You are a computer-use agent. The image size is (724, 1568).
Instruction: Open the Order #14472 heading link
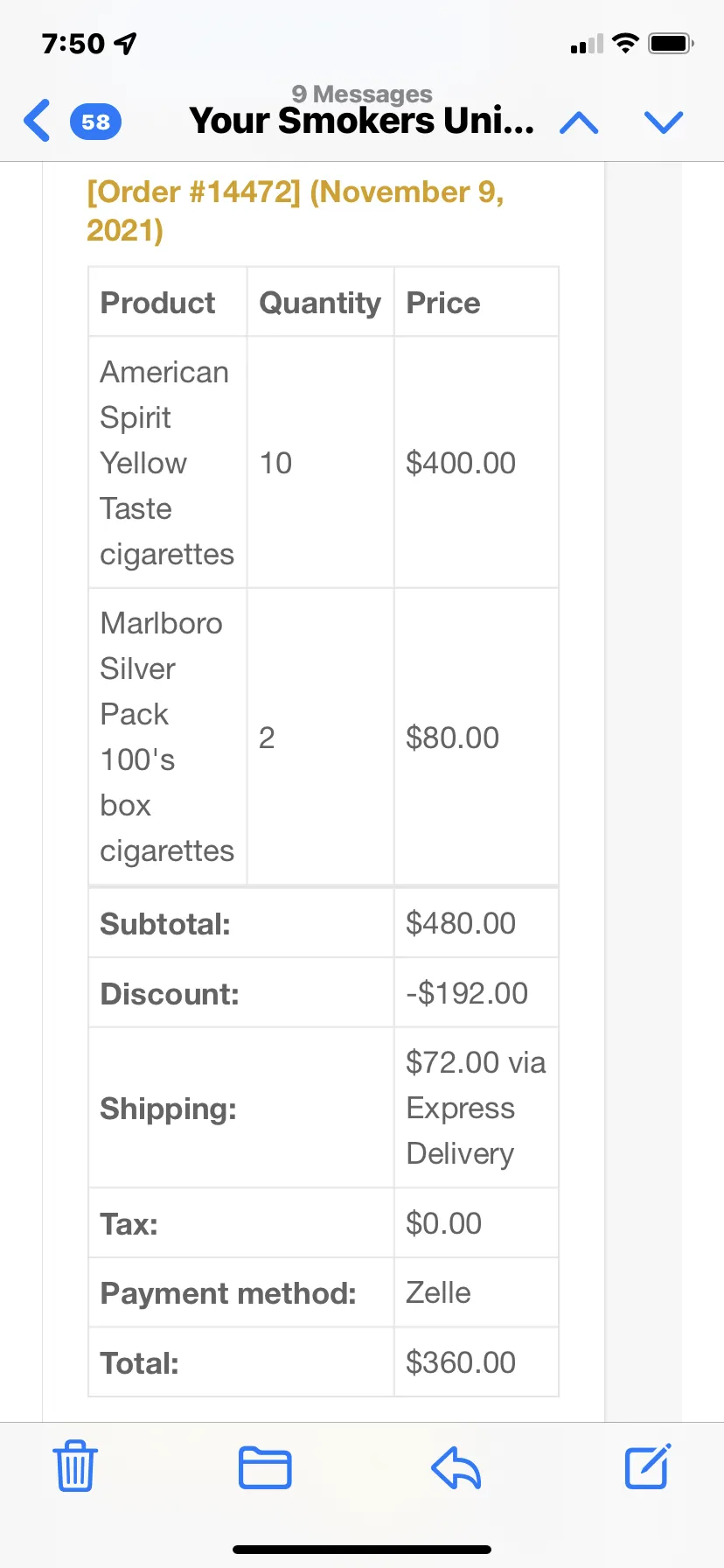point(296,211)
